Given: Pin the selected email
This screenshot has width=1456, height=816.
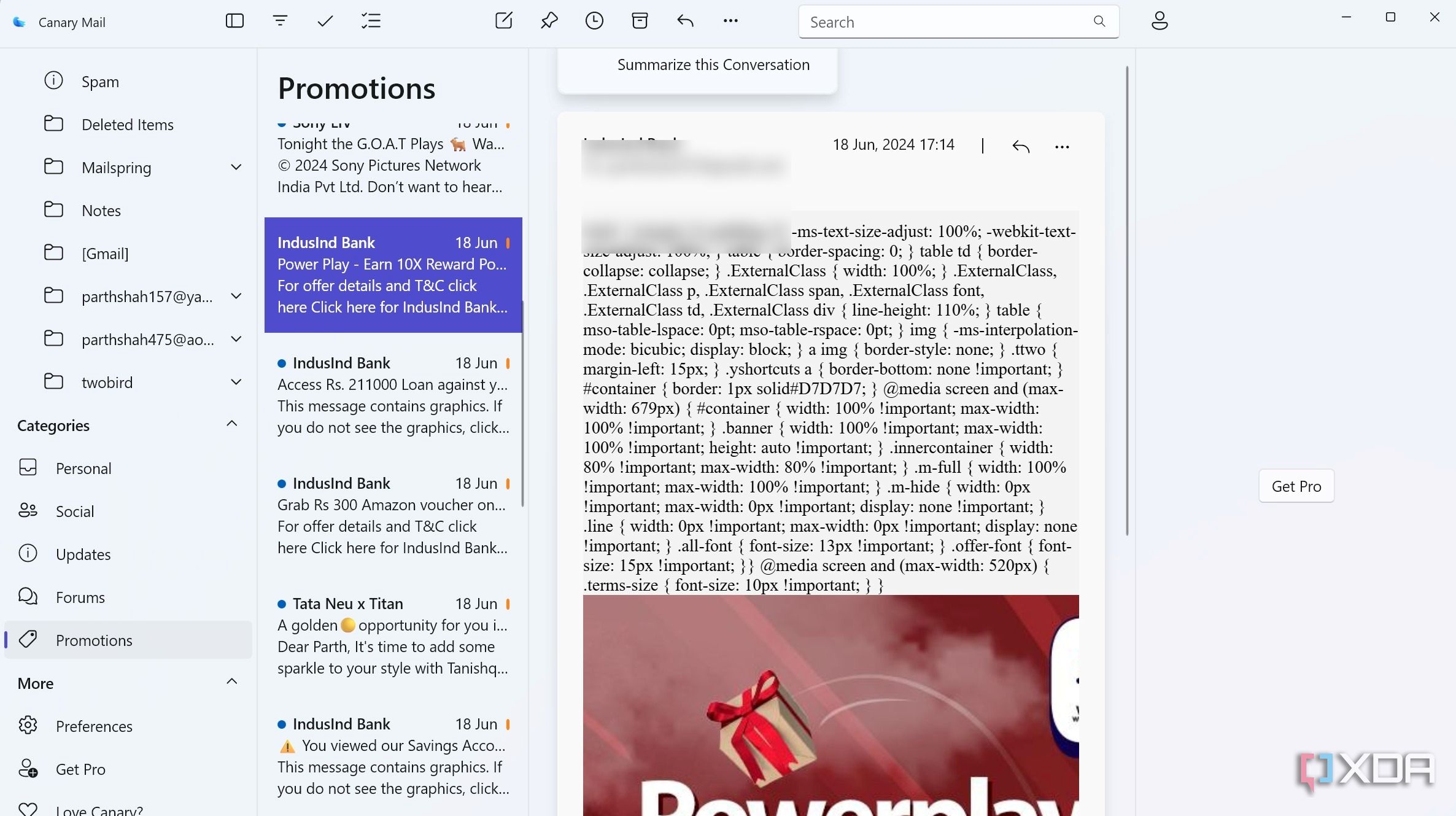Looking at the screenshot, I should (x=549, y=21).
